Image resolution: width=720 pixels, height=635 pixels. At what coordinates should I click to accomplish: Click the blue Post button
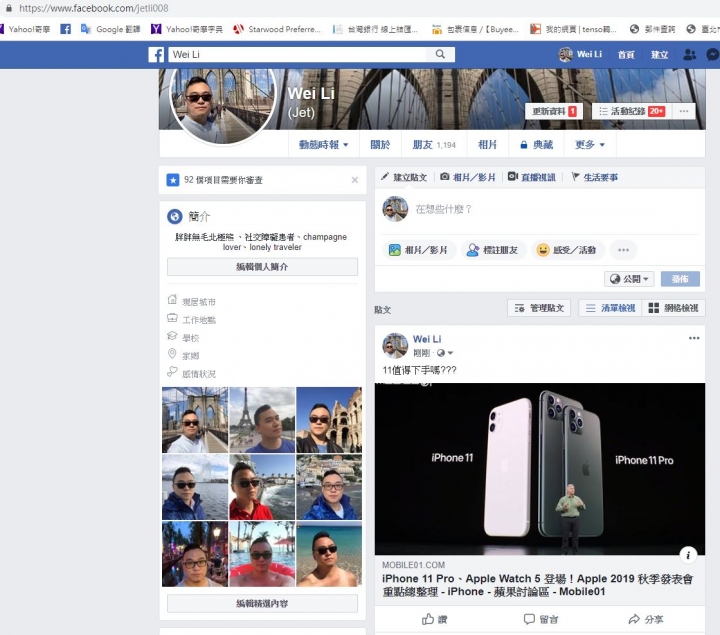click(680, 279)
